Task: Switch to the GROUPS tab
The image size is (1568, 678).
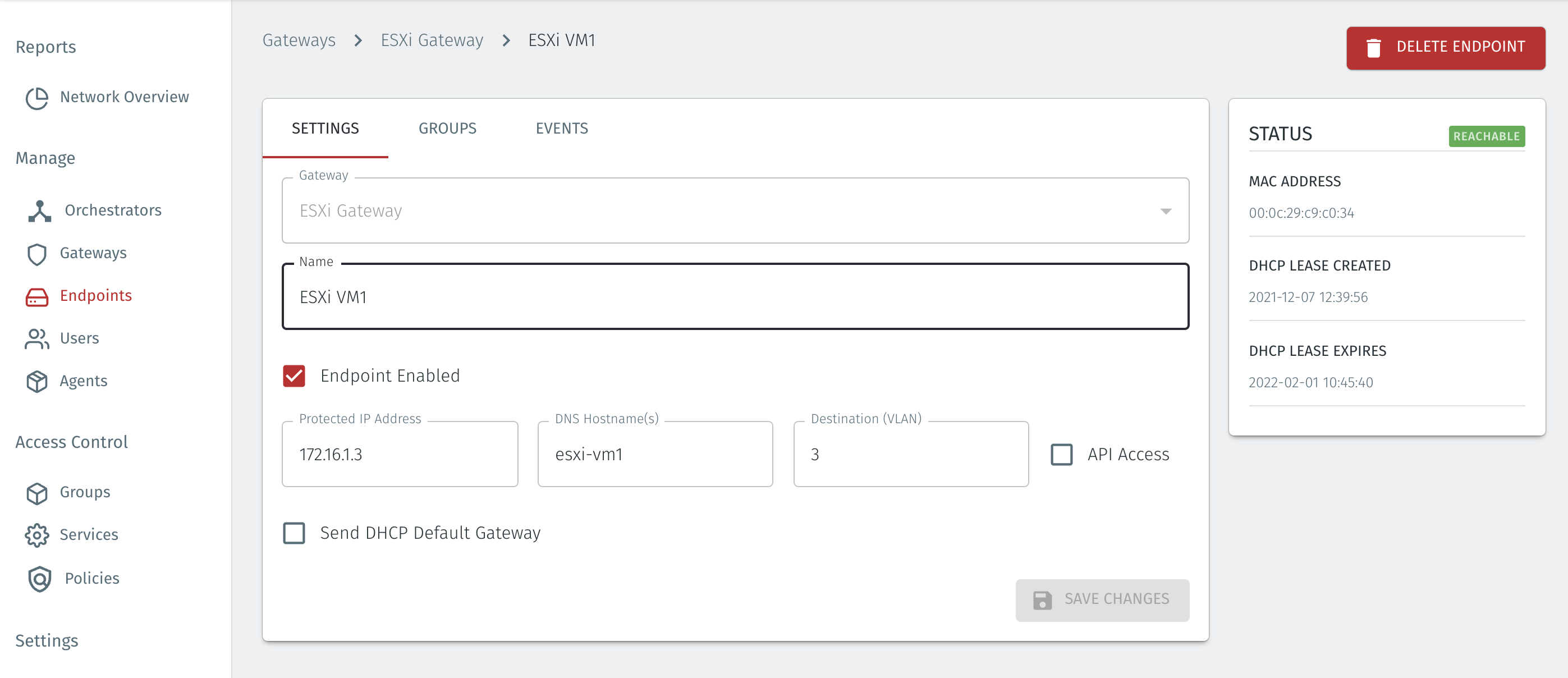Action: [x=447, y=129]
